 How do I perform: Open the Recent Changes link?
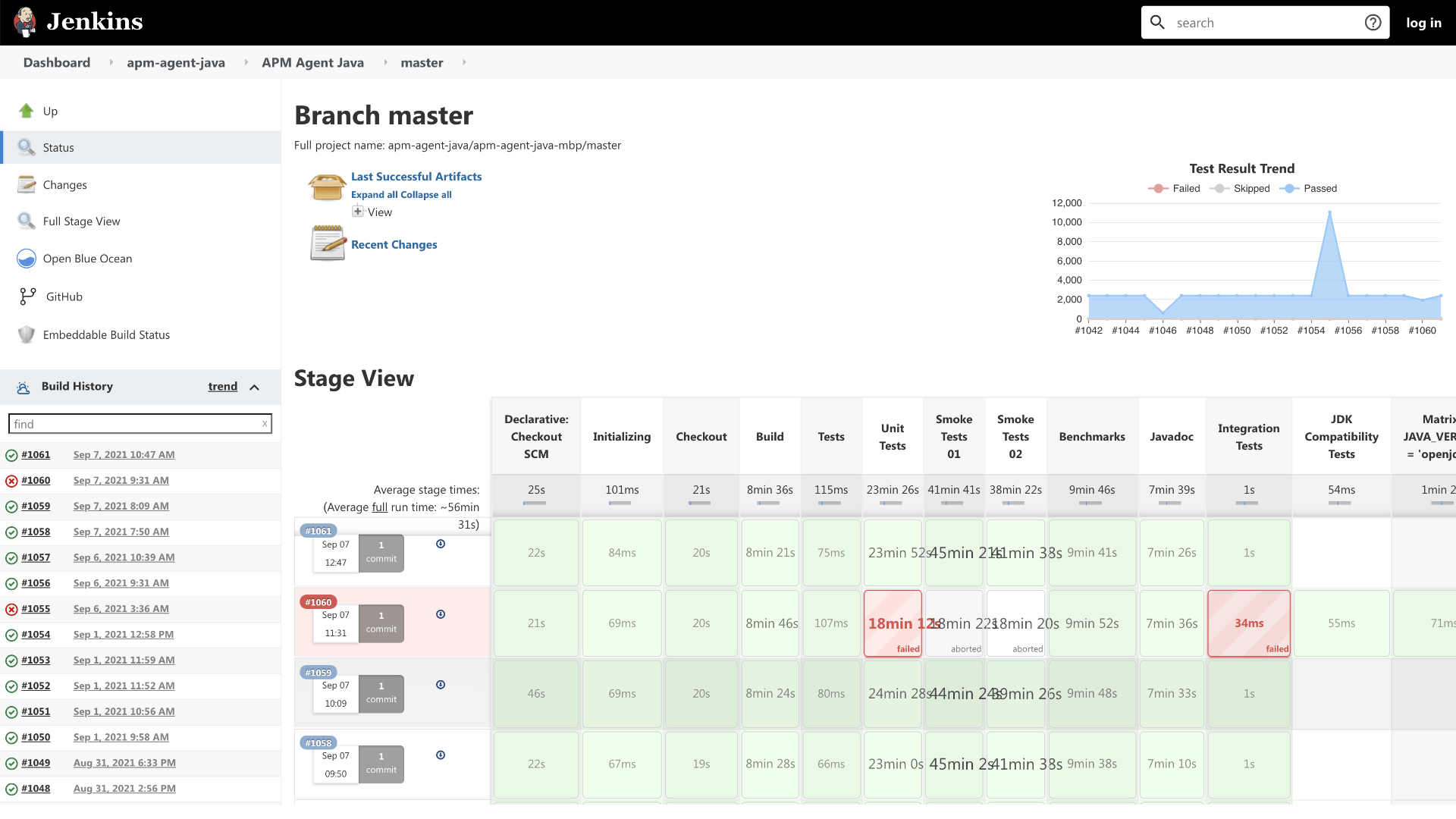(394, 244)
